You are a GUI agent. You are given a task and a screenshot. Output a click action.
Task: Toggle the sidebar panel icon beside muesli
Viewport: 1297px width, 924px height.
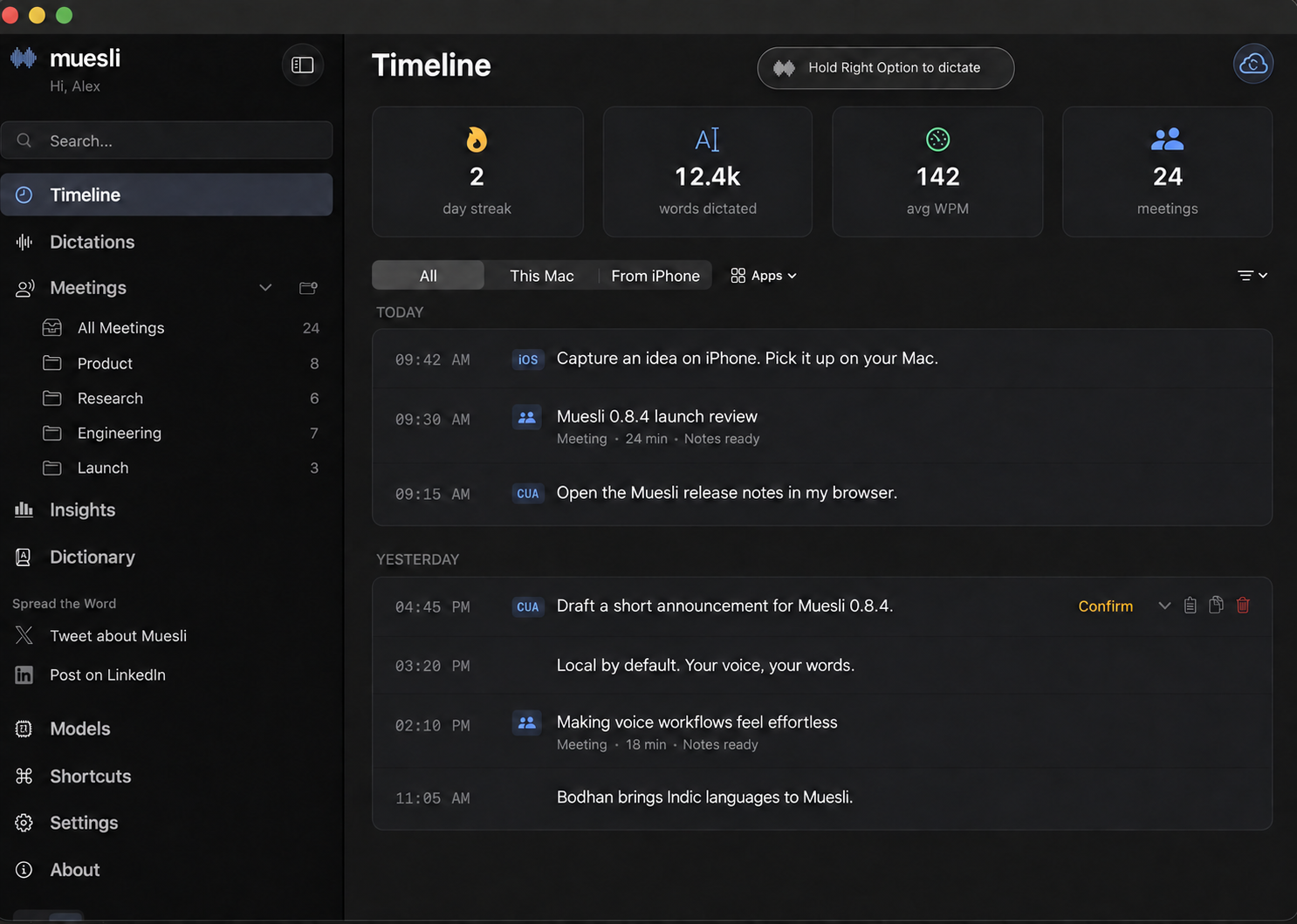[x=303, y=65]
